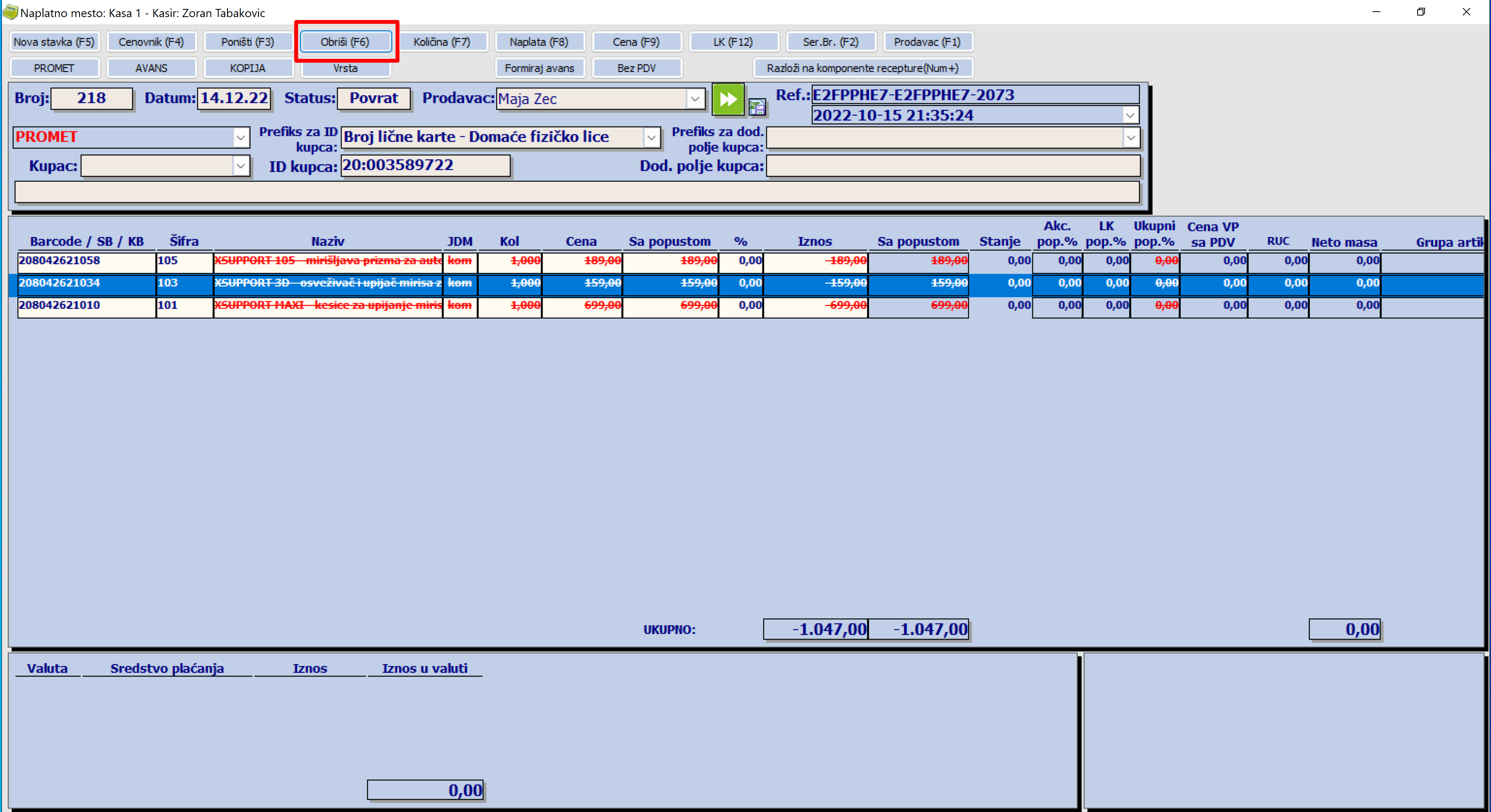The width and height of the screenshot is (1491, 812).
Task: Restore down the Naplatno mesto window
Action: [1421, 12]
